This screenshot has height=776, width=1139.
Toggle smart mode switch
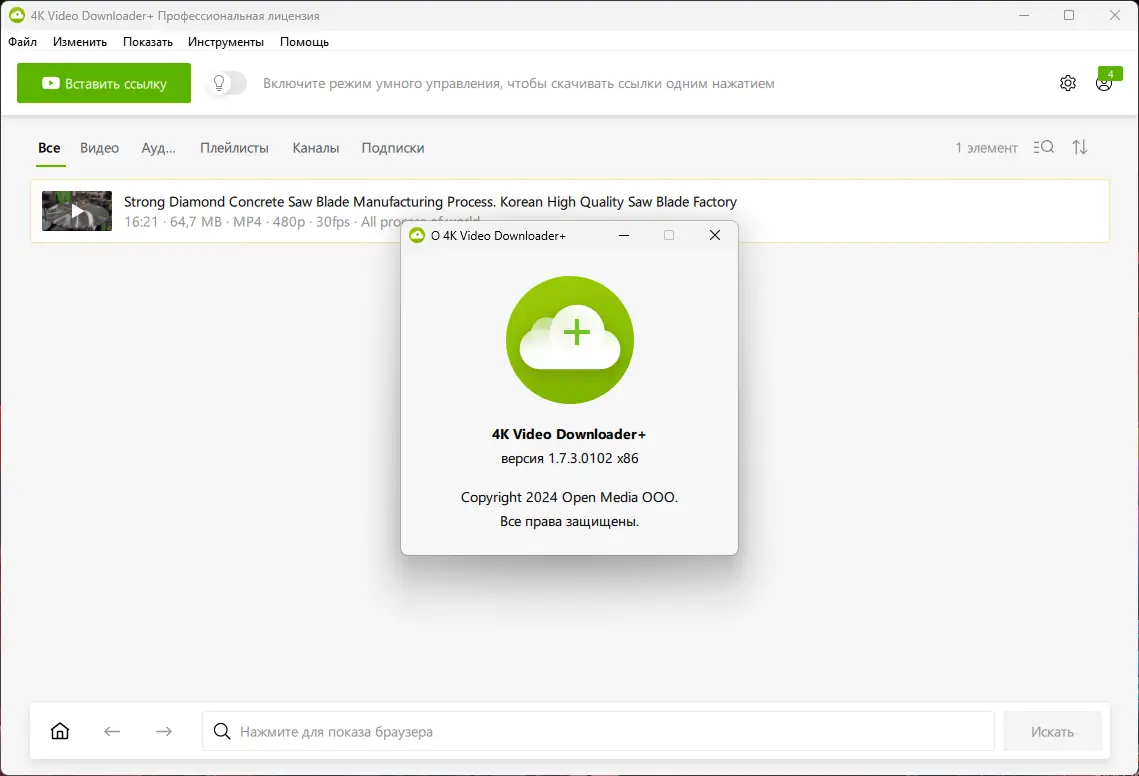pyautogui.click(x=227, y=83)
